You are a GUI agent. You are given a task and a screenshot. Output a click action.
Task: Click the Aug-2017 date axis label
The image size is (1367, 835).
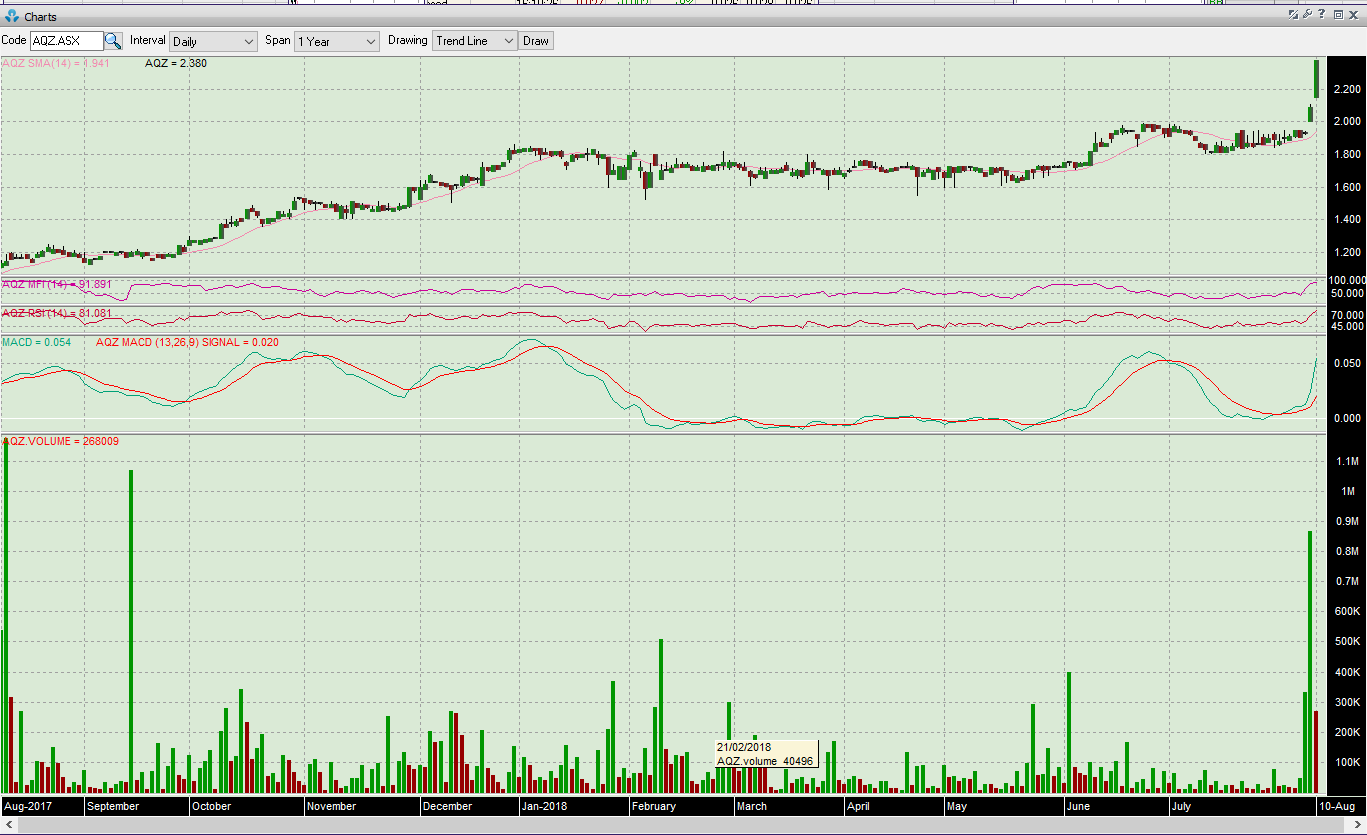click(x=29, y=806)
